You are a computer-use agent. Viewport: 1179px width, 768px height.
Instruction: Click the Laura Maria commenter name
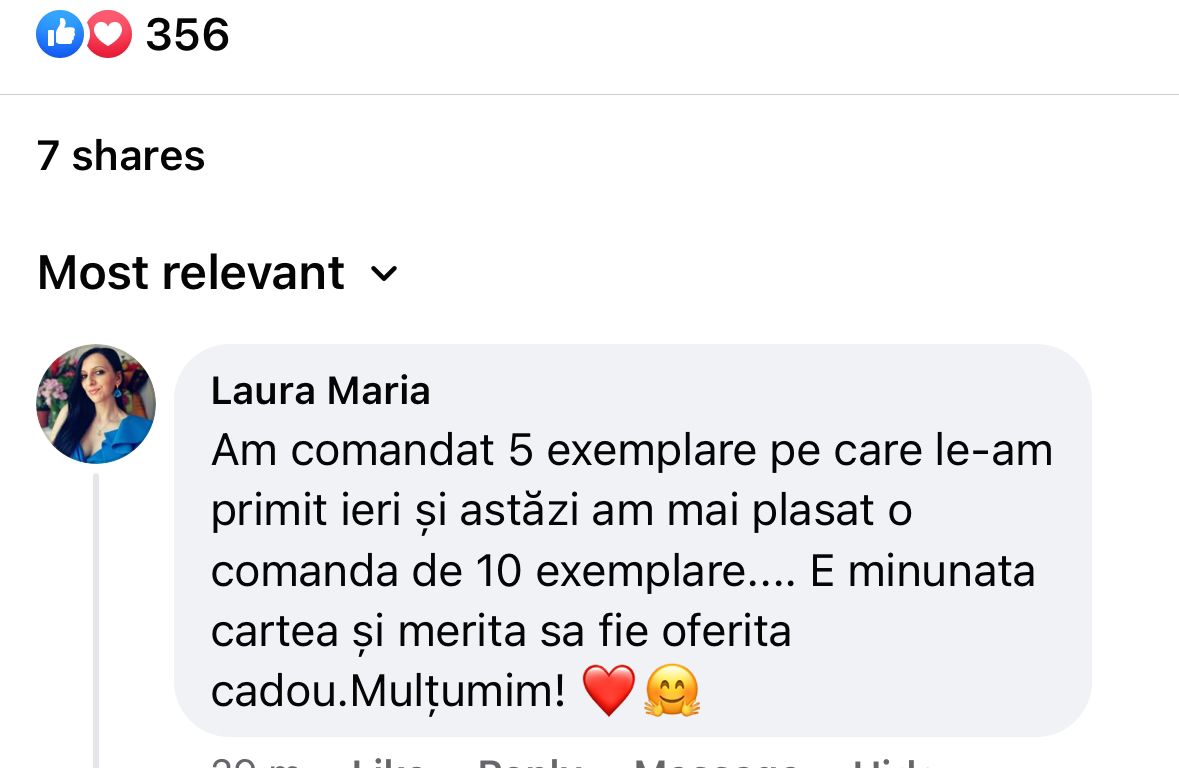tap(320, 391)
